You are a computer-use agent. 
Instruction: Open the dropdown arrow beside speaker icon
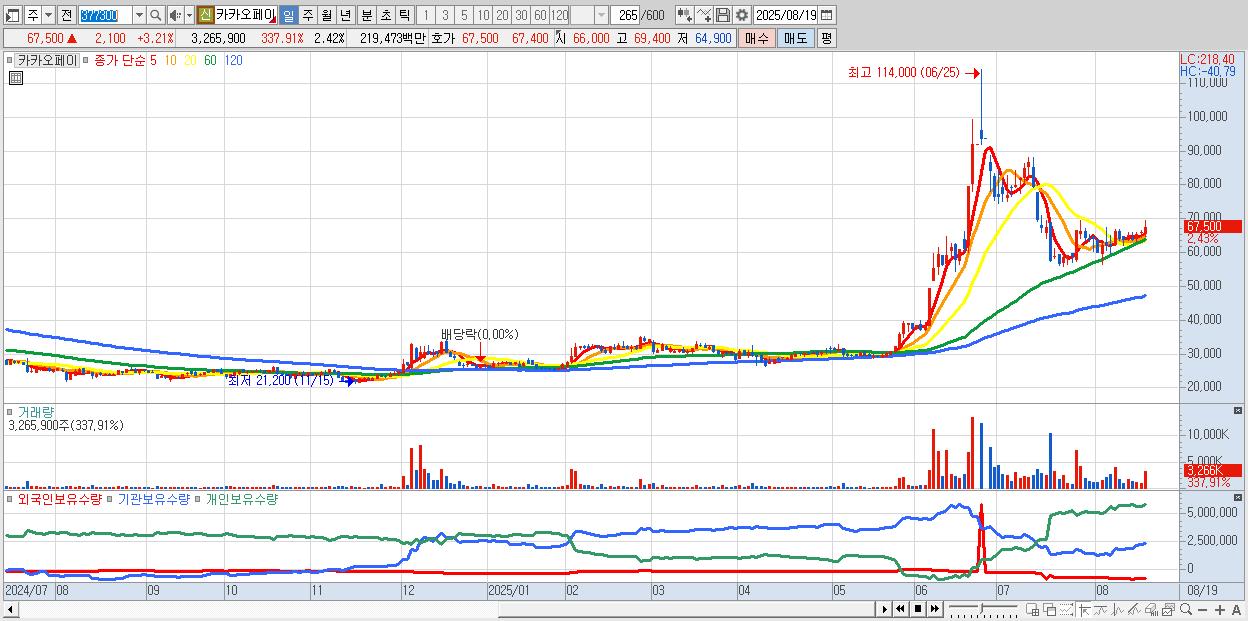click(x=190, y=15)
